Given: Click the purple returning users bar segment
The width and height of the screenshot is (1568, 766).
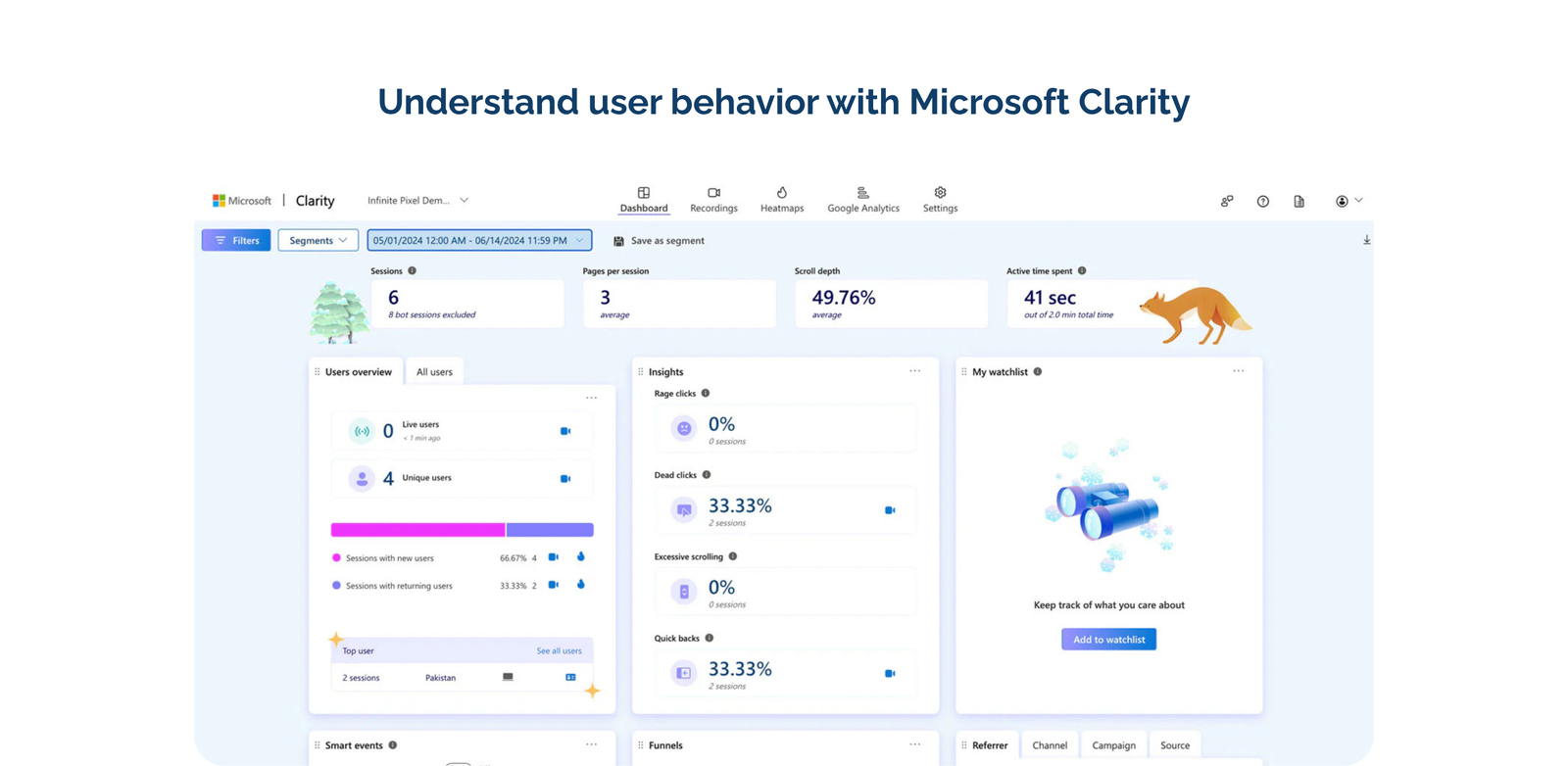Looking at the screenshot, I should point(550,530).
